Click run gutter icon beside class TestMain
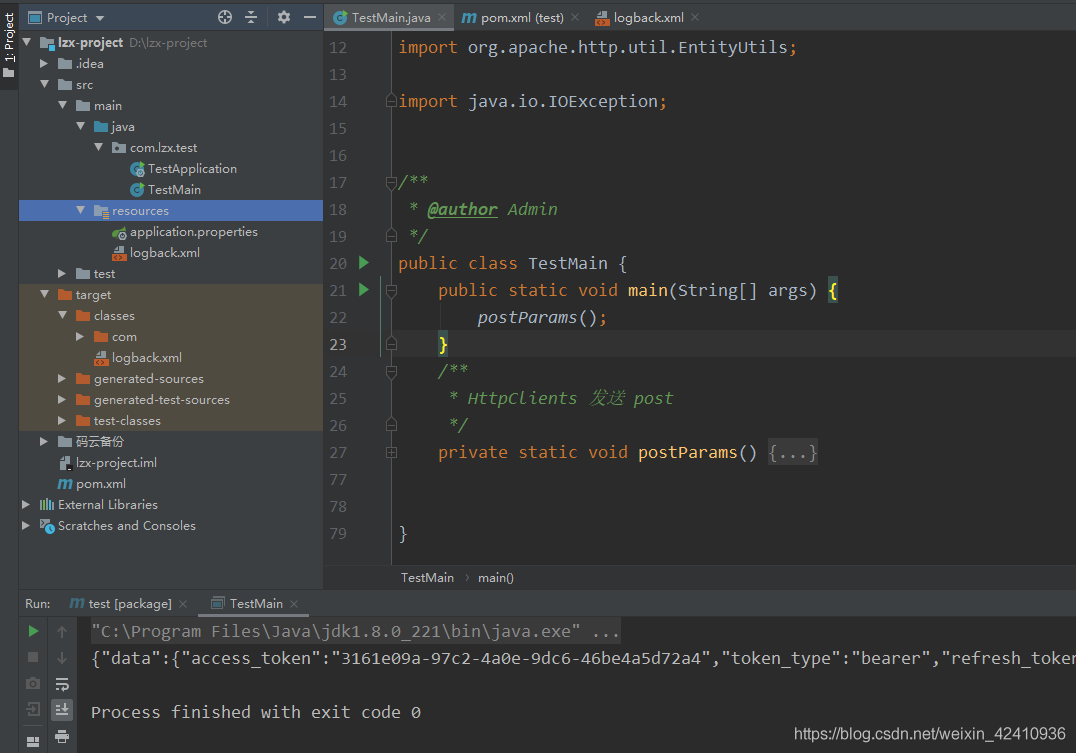1076x753 pixels. coord(364,263)
